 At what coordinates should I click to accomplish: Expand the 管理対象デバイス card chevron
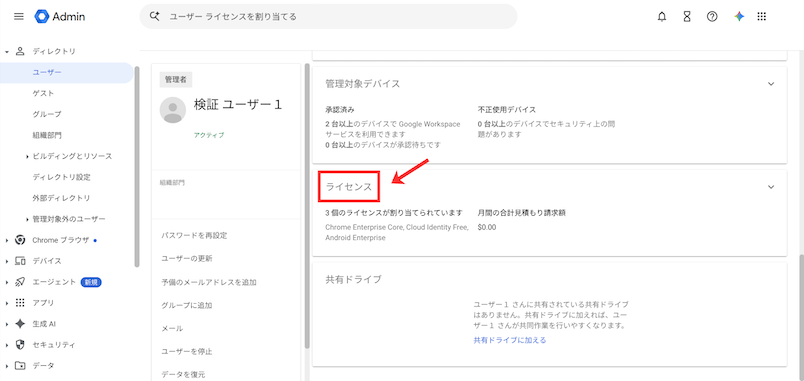pos(771,84)
